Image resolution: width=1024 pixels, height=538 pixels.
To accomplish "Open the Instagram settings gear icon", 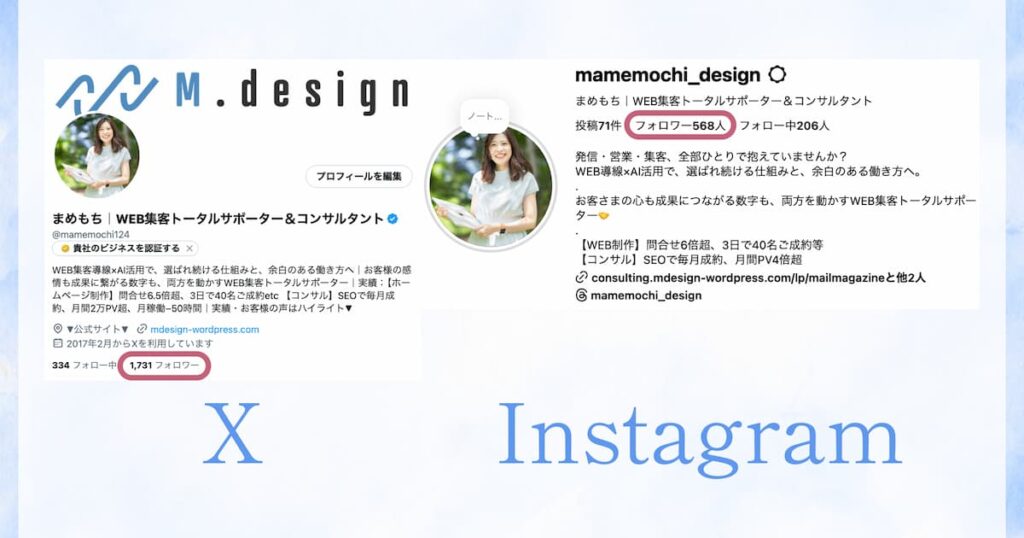I will point(776,74).
